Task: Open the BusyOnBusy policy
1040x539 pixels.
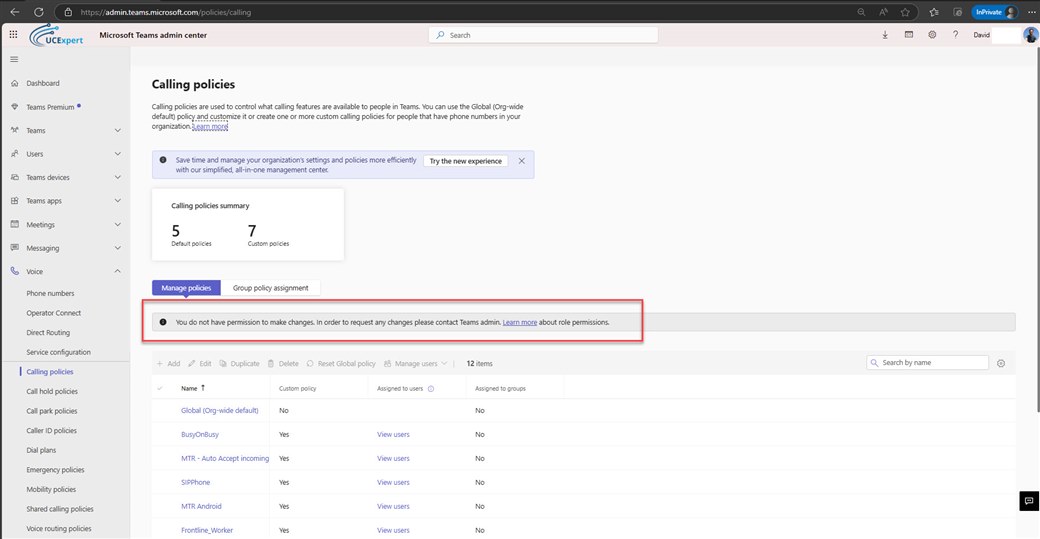Action: click(200, 434)
